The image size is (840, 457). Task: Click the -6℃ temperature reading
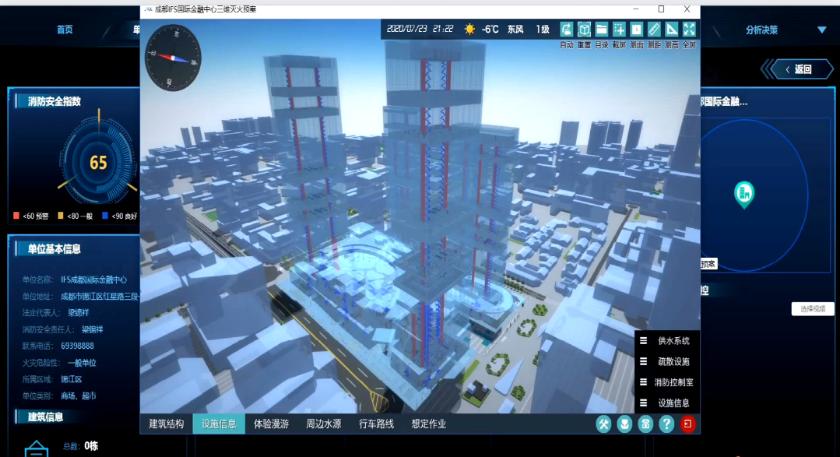point(490,29)
